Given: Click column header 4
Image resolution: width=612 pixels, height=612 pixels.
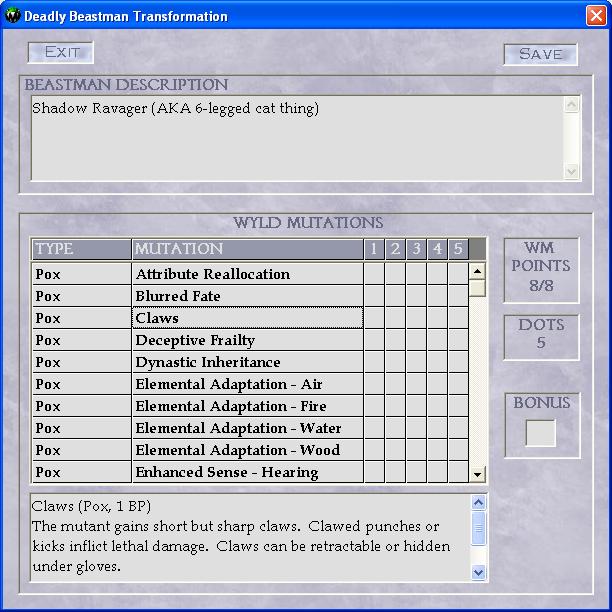Looking at the screenshot, I should 437,249.
